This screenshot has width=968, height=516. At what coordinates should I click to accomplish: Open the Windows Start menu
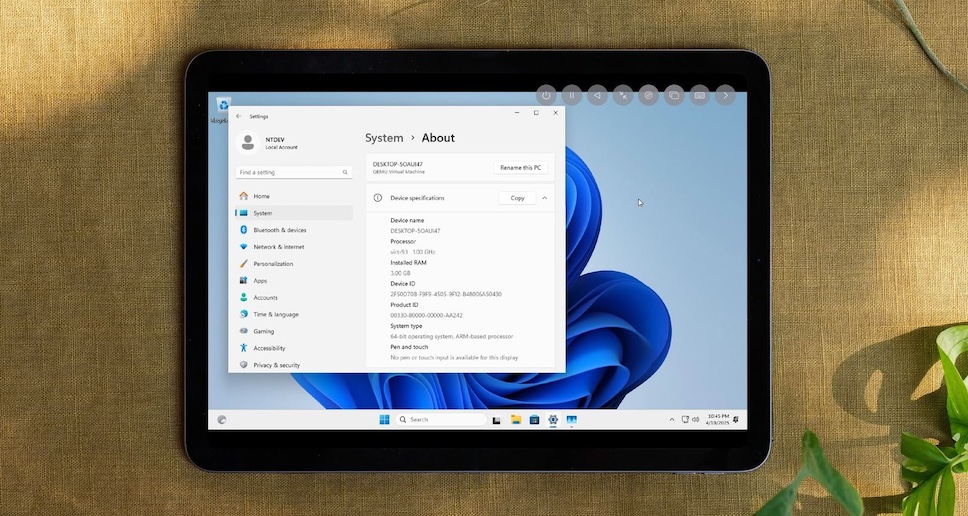384,420
